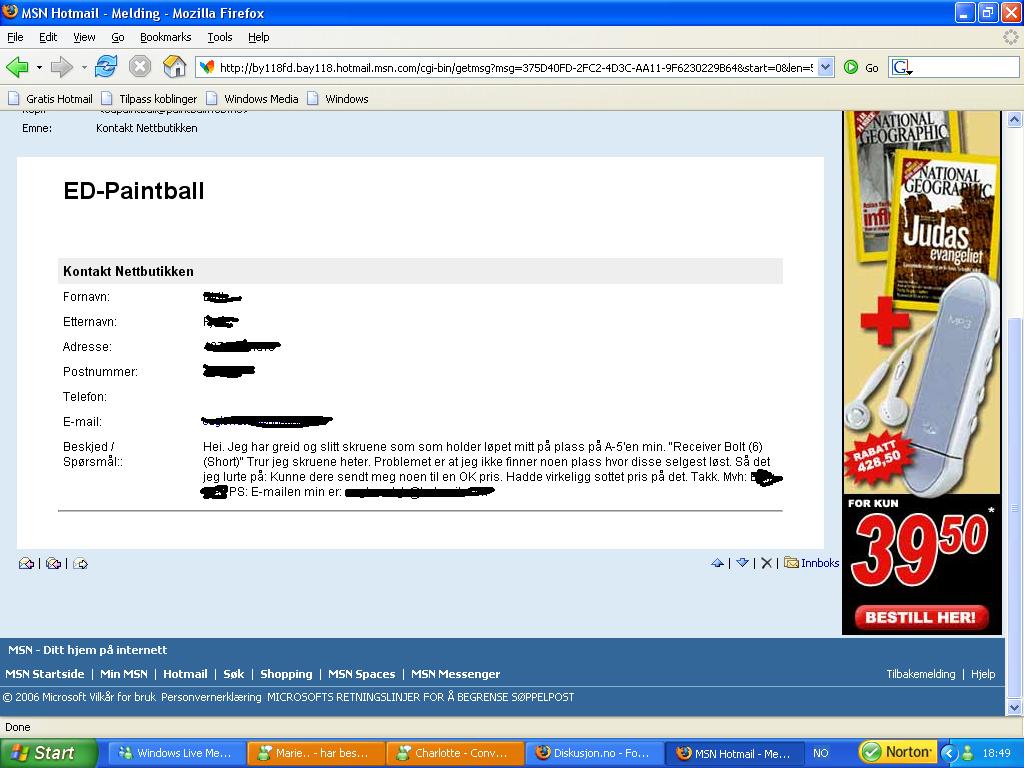Go to next message with down arrow
Viewport: 1024px width, 768px height.
tap(743, 563)
